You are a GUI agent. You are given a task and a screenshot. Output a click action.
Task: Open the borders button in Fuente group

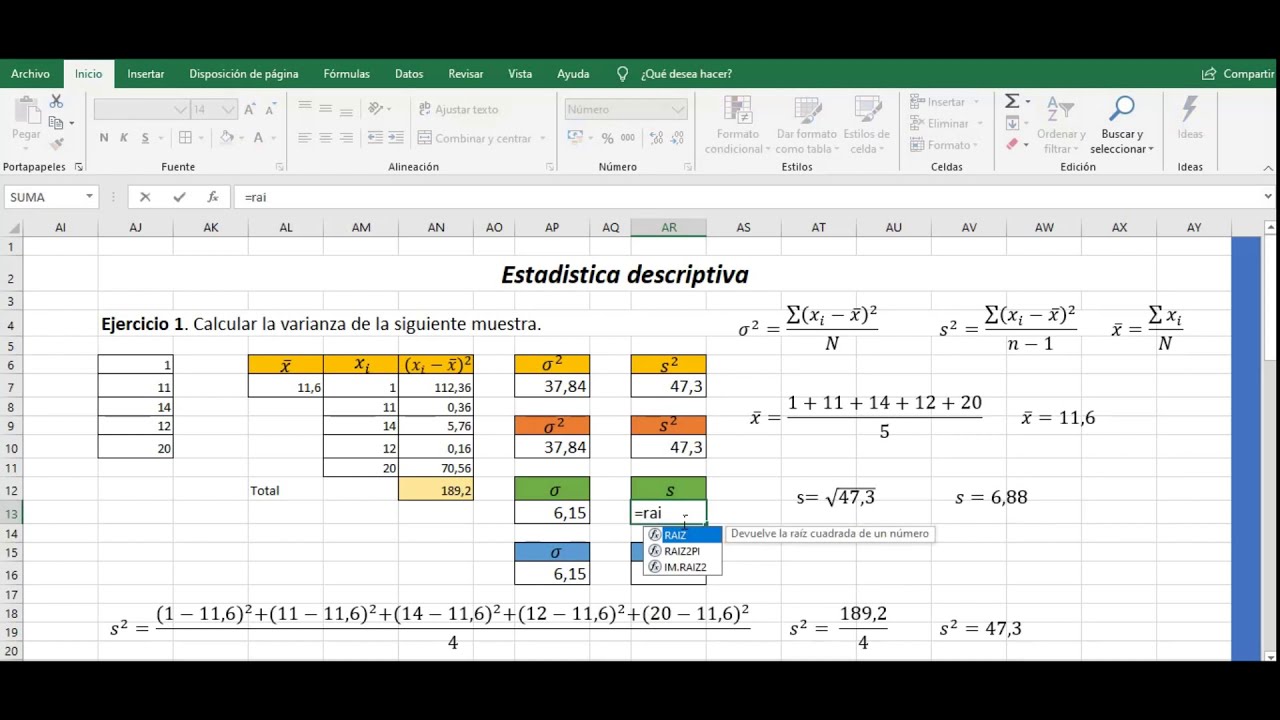point(185,138)
